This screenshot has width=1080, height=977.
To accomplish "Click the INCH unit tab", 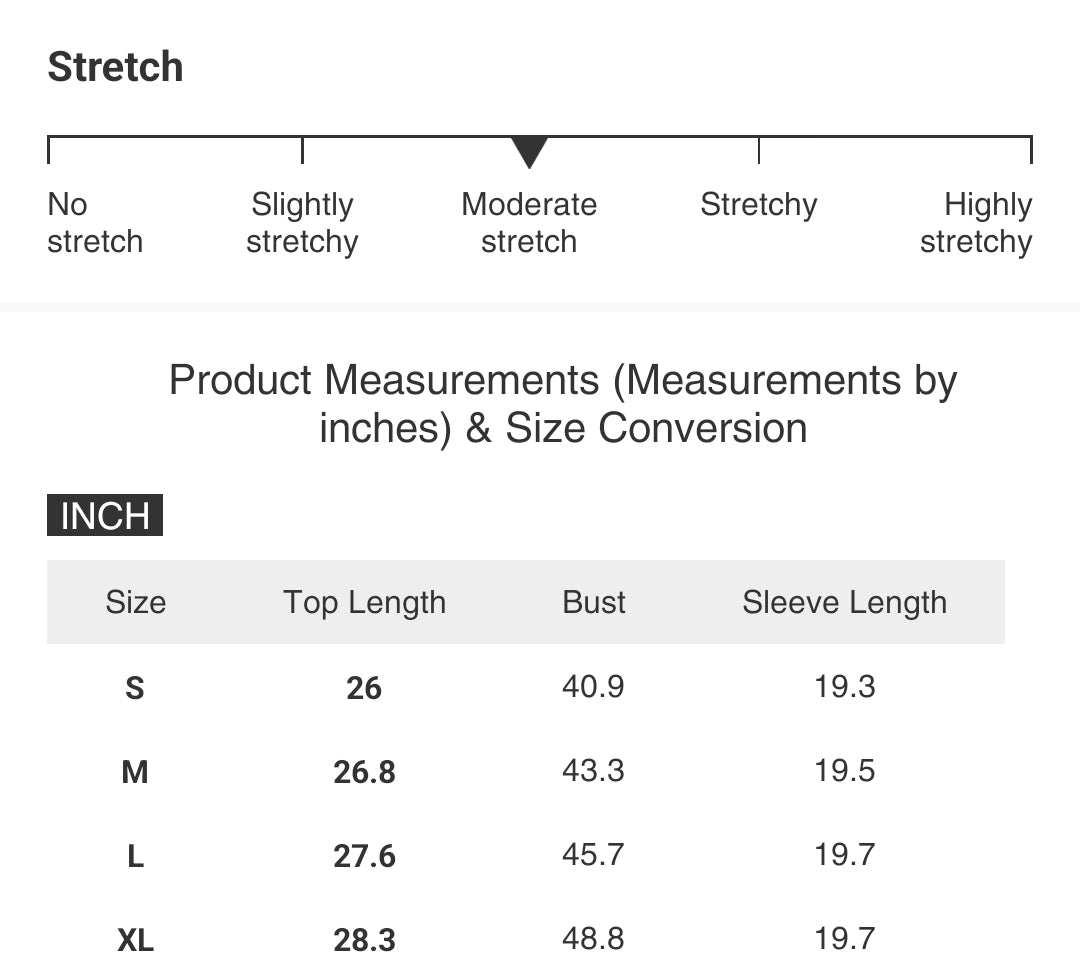I will coord(105,515).
